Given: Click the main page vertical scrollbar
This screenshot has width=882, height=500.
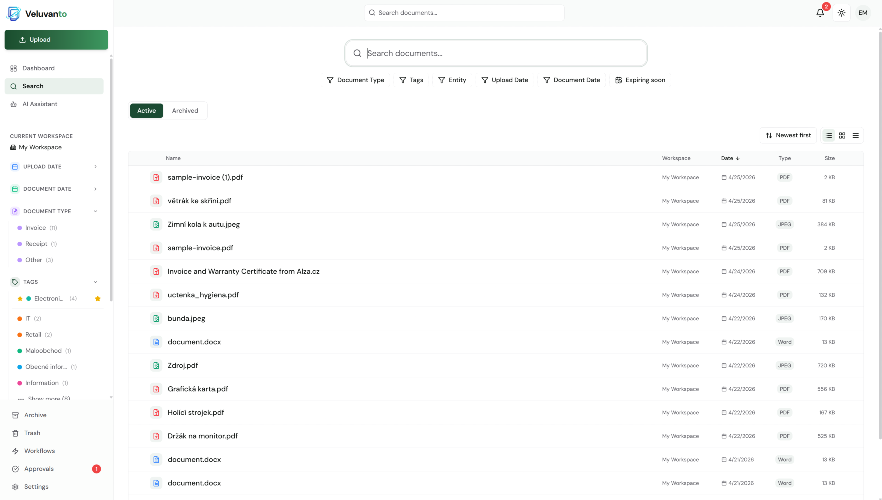Looking at the screenshot, I should pos(879,233).
